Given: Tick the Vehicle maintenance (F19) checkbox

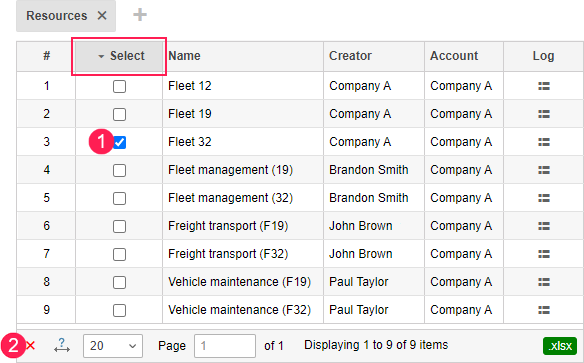Looking at the screenshot, I should click(120, 282).
